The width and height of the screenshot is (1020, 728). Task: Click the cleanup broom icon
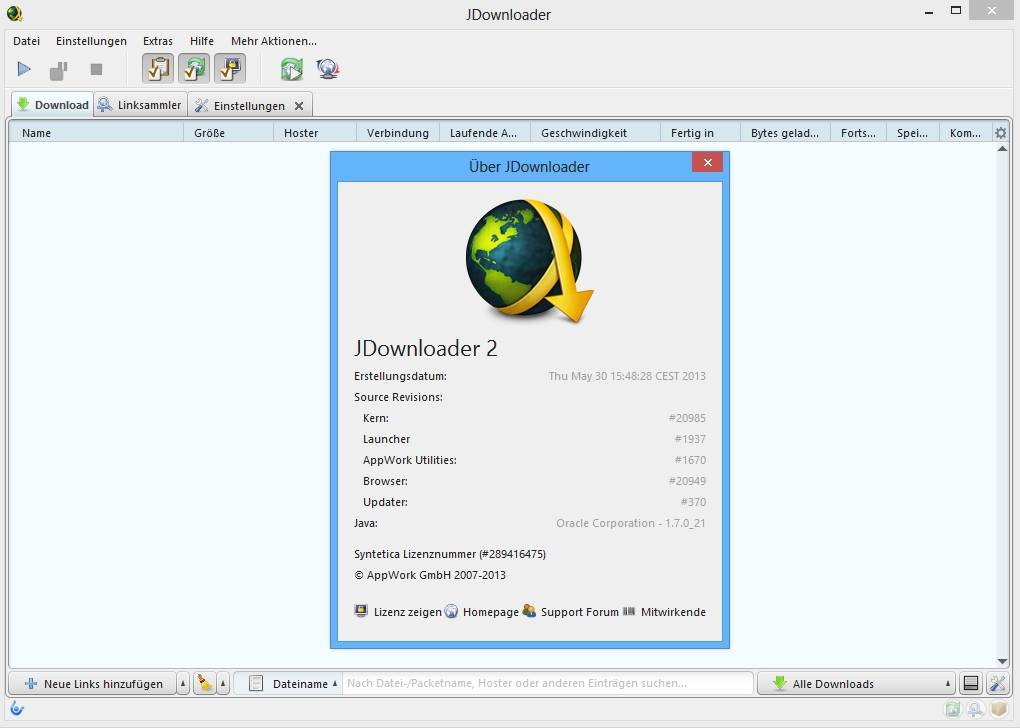[x=205, y=683]
